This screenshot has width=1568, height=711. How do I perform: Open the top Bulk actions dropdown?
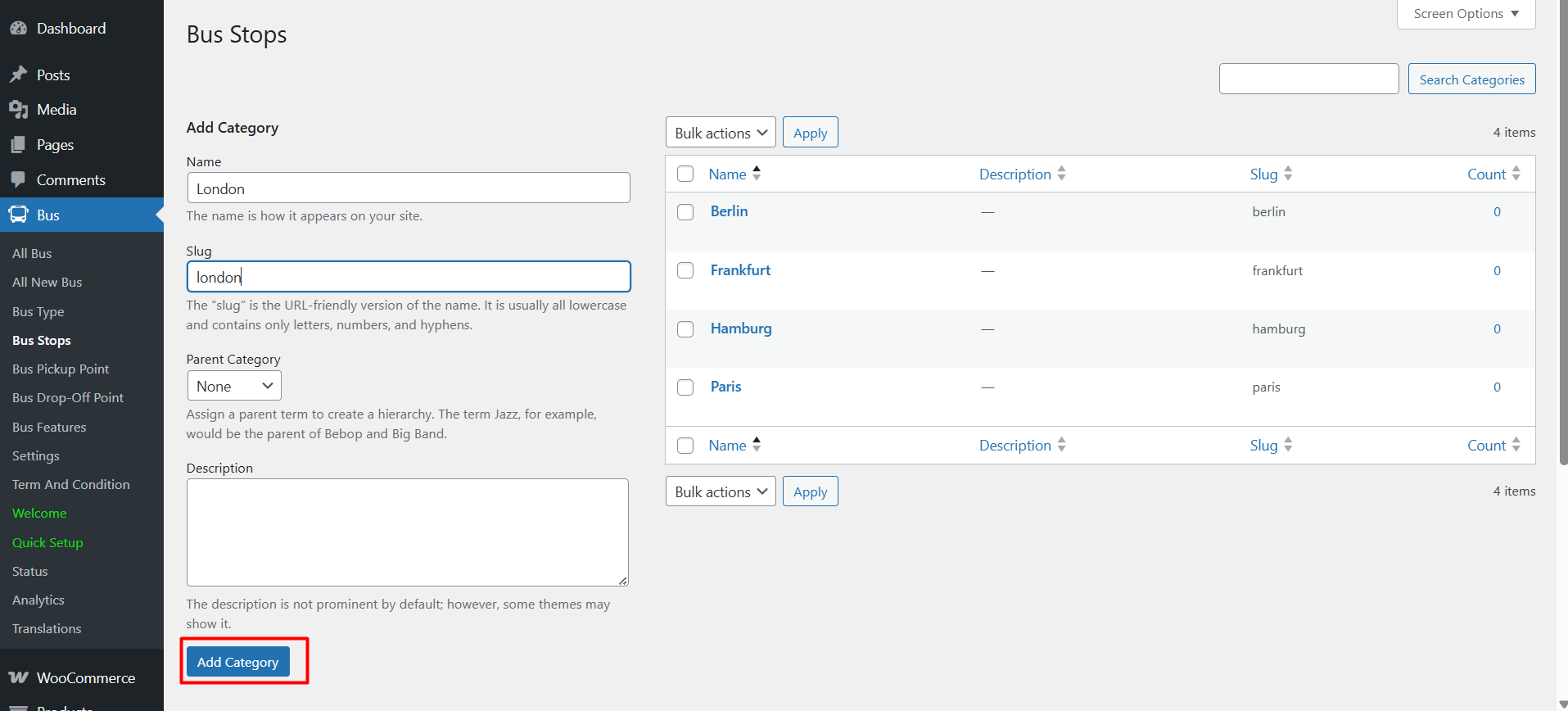click(x=721, y=133)
